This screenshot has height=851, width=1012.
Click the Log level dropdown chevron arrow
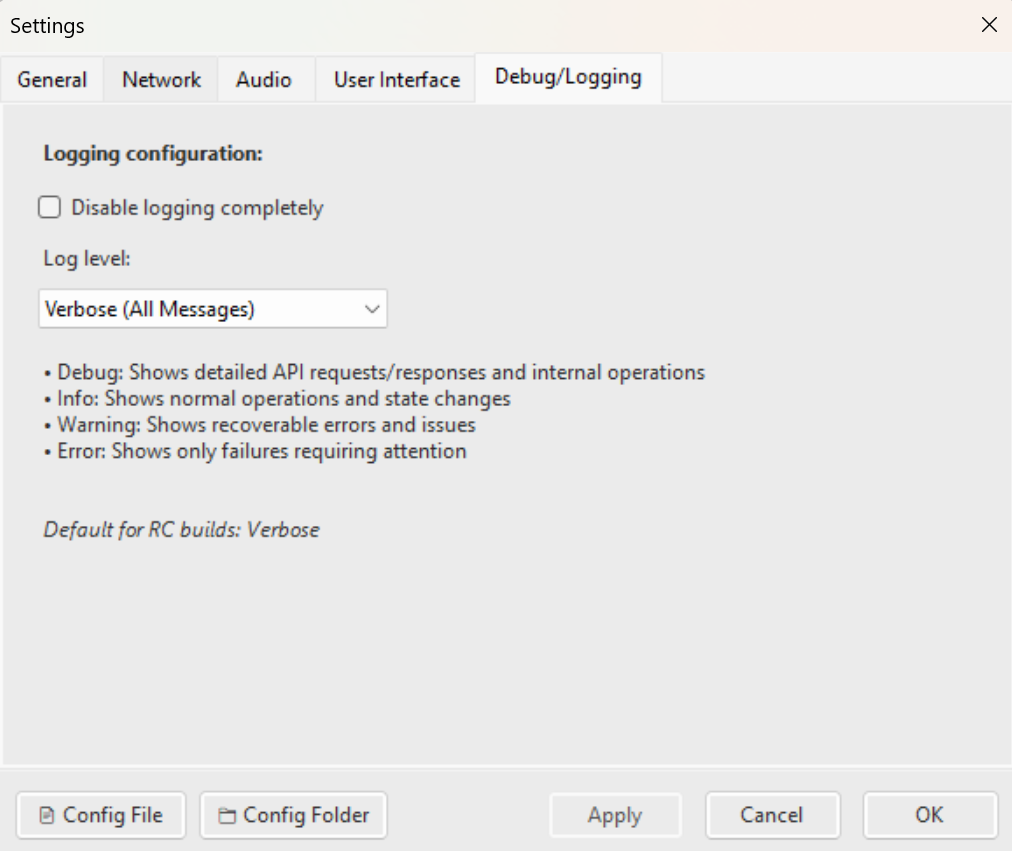tap(371, 309)
